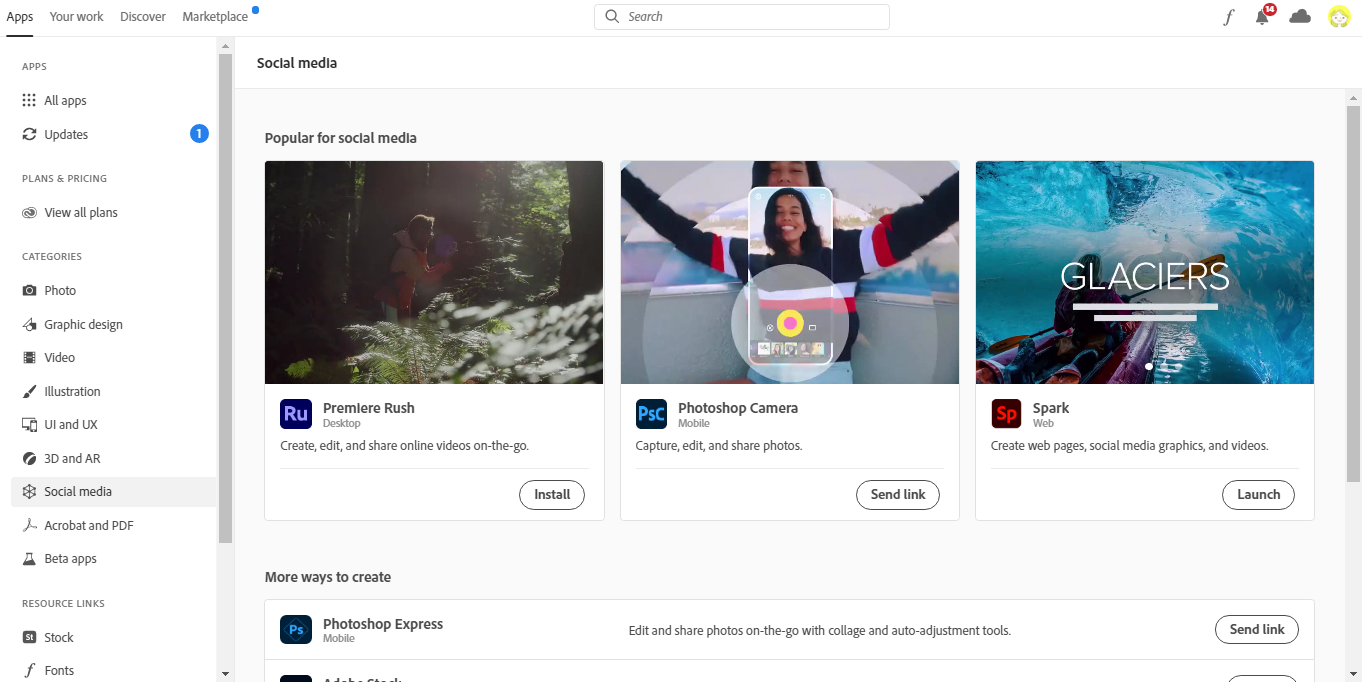Click the Premiere Rush app icon
1362x682 pixels.
[x=296, y=414]
